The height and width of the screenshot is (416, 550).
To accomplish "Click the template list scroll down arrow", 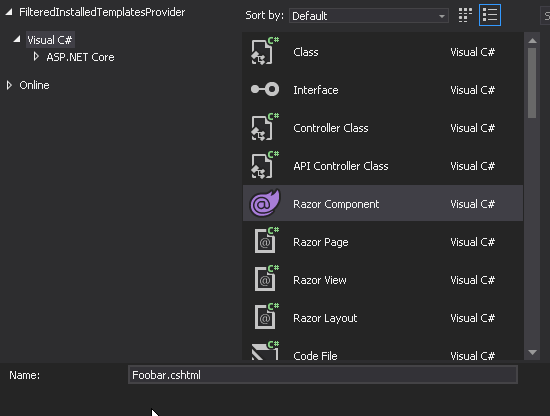I will pyautogui.click(x=532, y=352).
